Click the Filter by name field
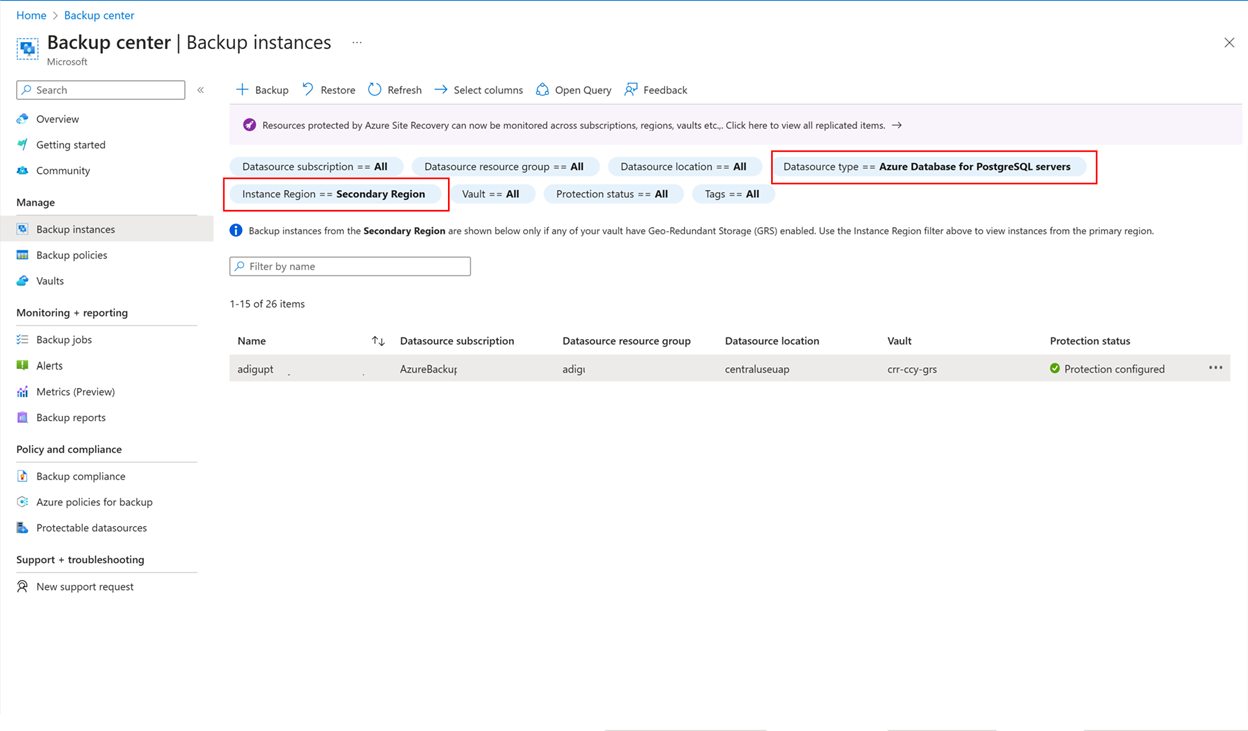The image size is (1248, 731). pos(350,266)
